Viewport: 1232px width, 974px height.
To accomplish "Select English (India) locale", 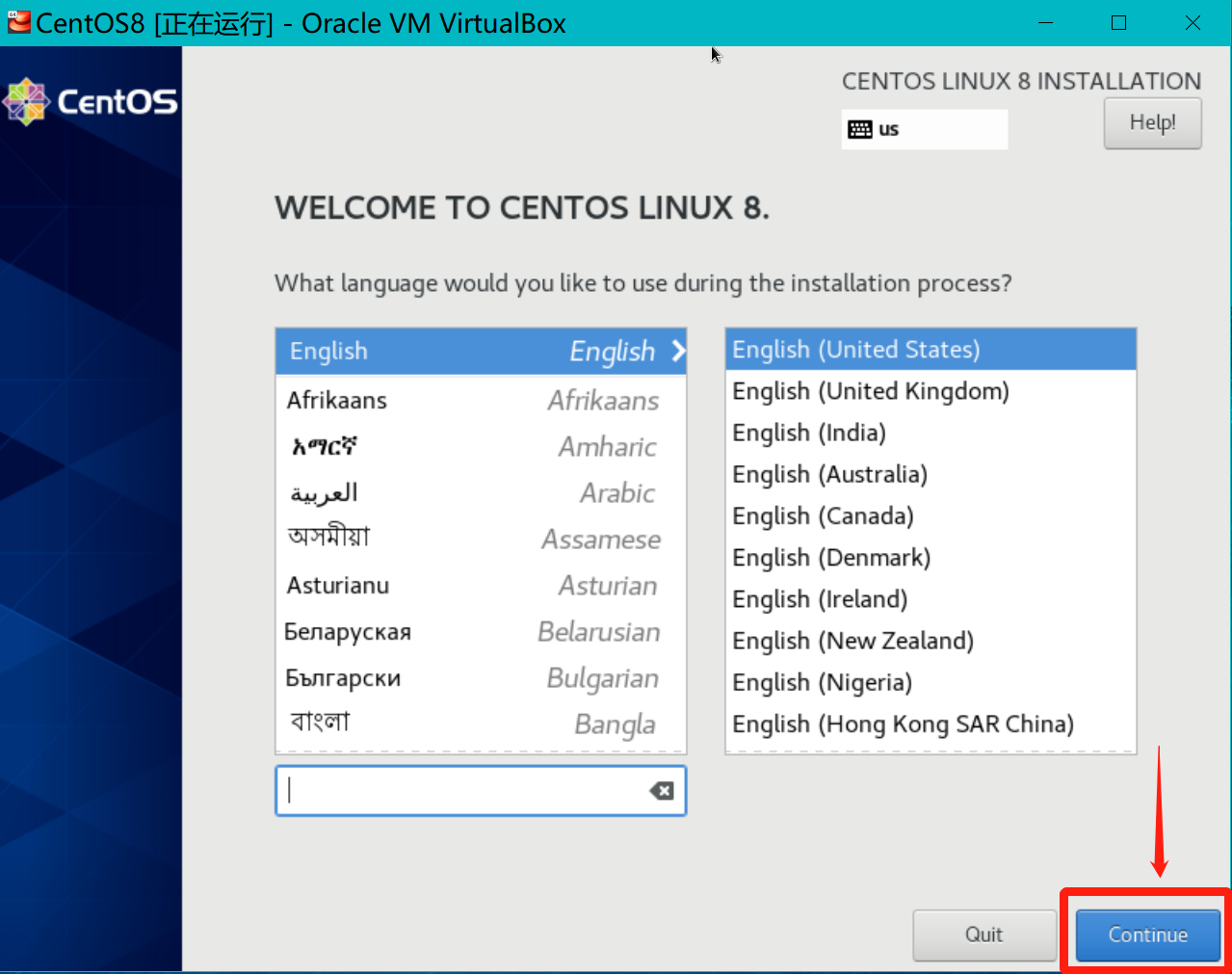I will tap(931, 433).
